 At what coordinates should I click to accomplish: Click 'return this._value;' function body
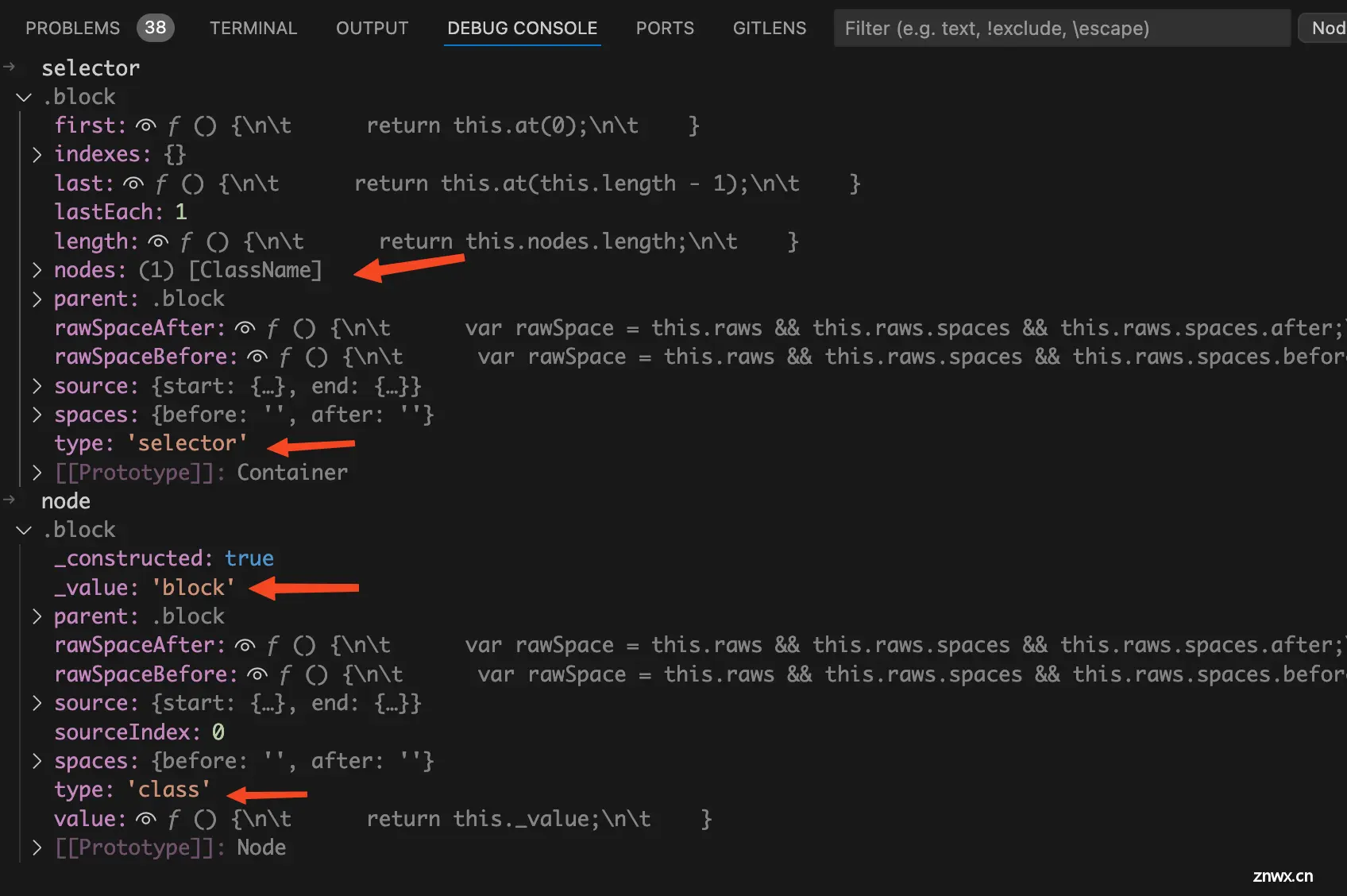pos(484,819)
